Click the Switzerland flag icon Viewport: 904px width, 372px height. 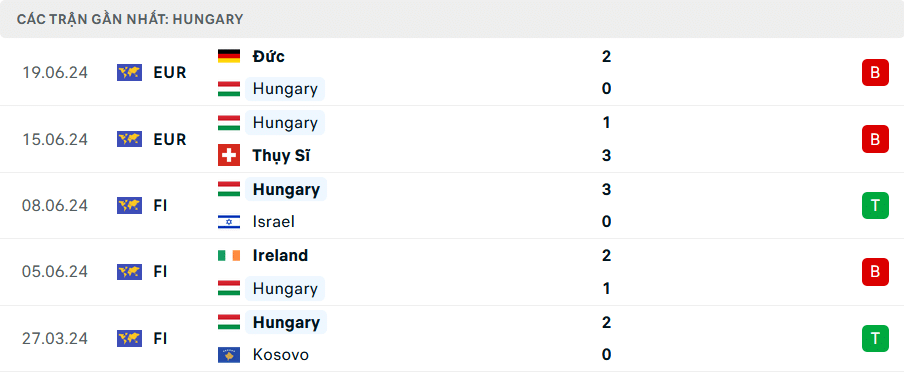click(x=229, y=155)
